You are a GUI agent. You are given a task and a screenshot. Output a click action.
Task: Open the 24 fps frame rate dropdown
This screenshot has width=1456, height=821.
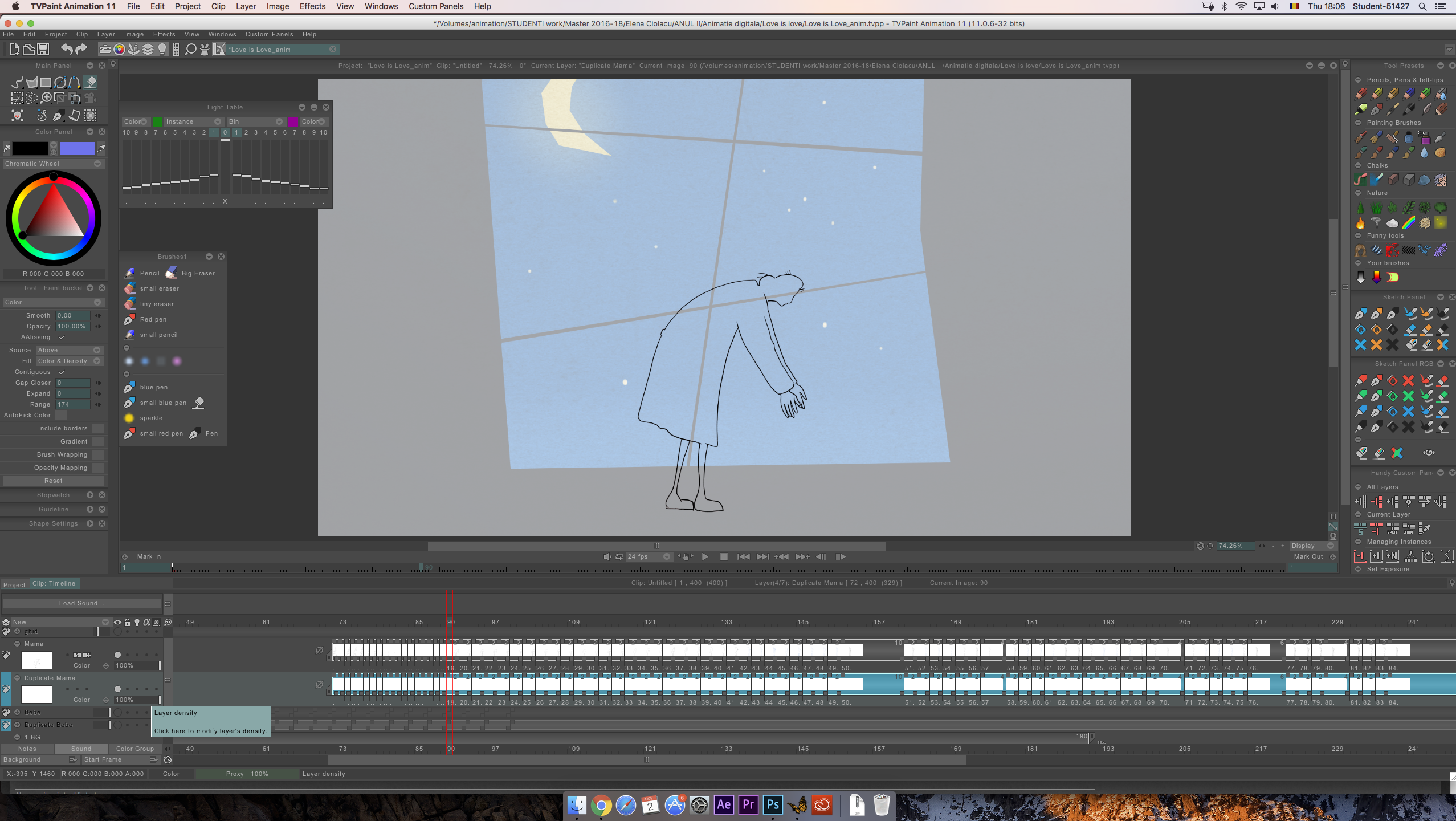(649, 557)
